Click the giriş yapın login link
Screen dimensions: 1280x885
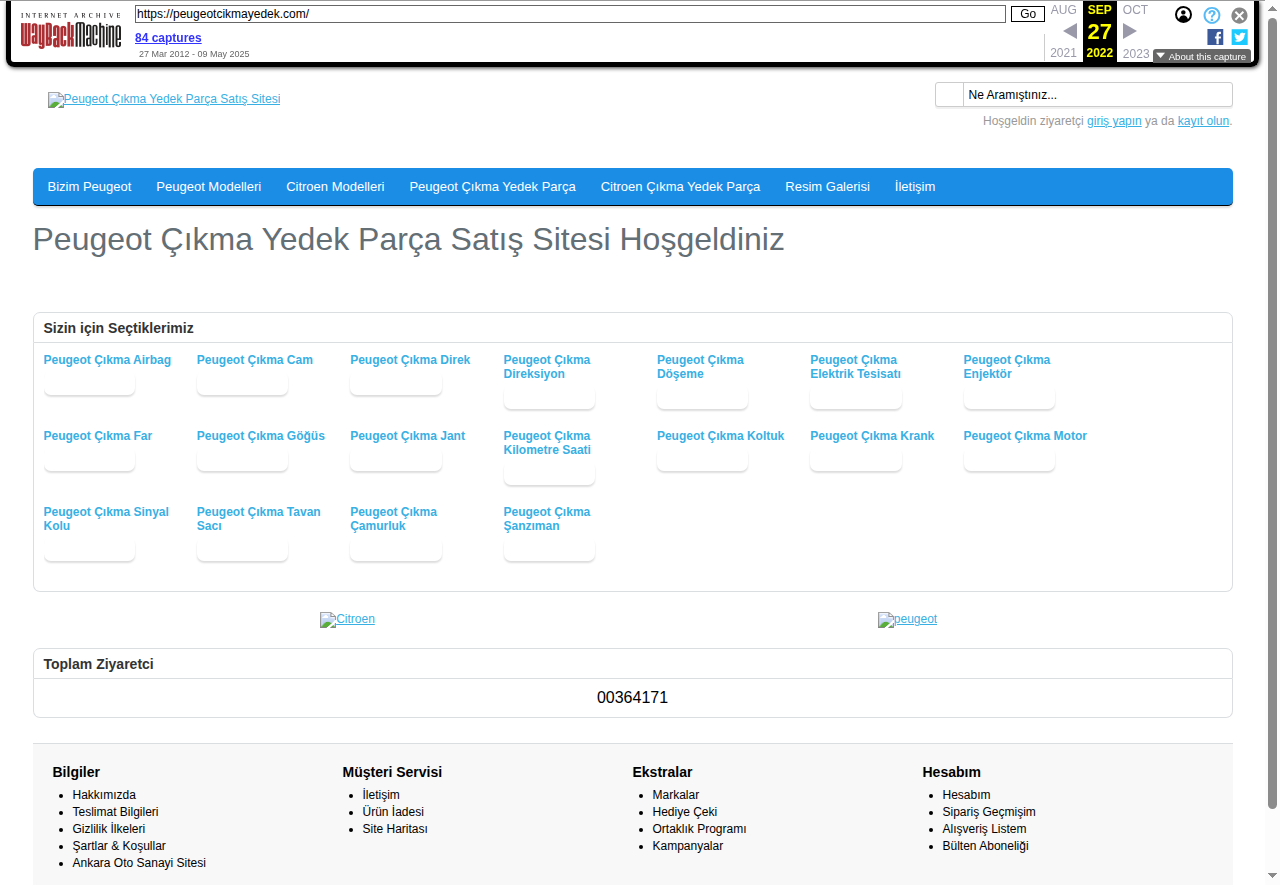point(1114,121)
